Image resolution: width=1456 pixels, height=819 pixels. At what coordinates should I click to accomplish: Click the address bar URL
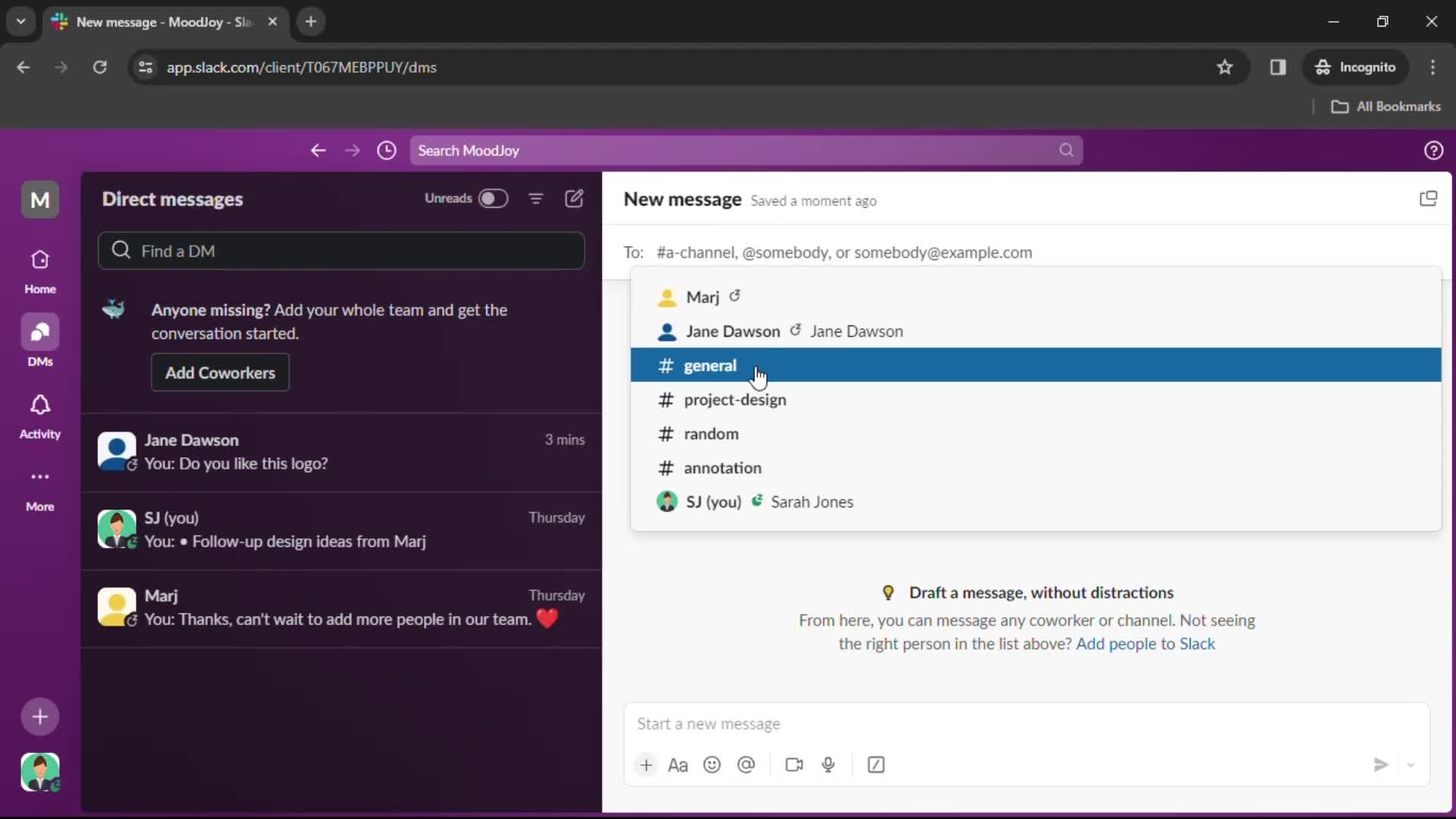click(x=302, y=67)
